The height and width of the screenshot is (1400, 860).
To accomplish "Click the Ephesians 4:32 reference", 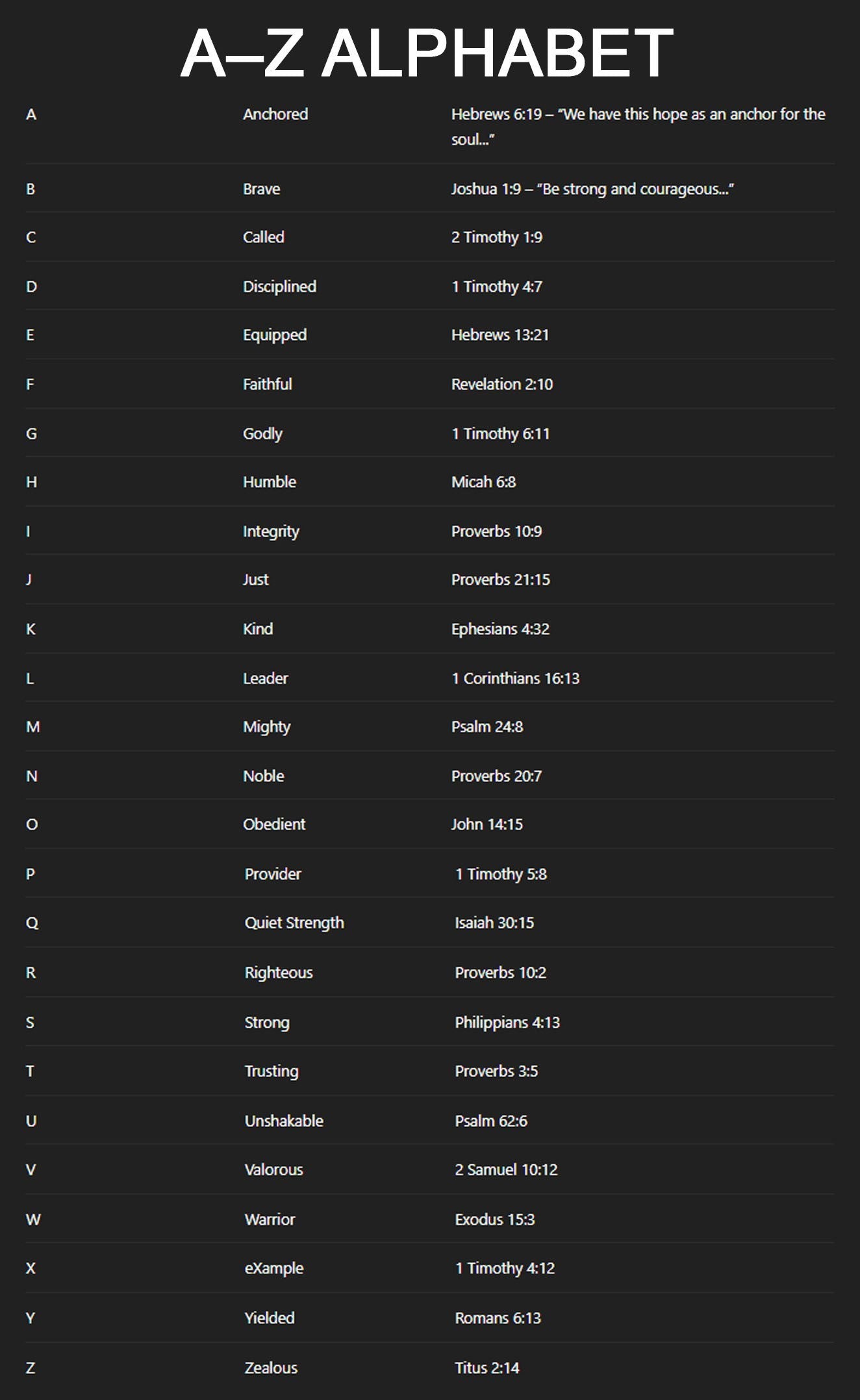I will pyautogui.click(x=500, y=629).
